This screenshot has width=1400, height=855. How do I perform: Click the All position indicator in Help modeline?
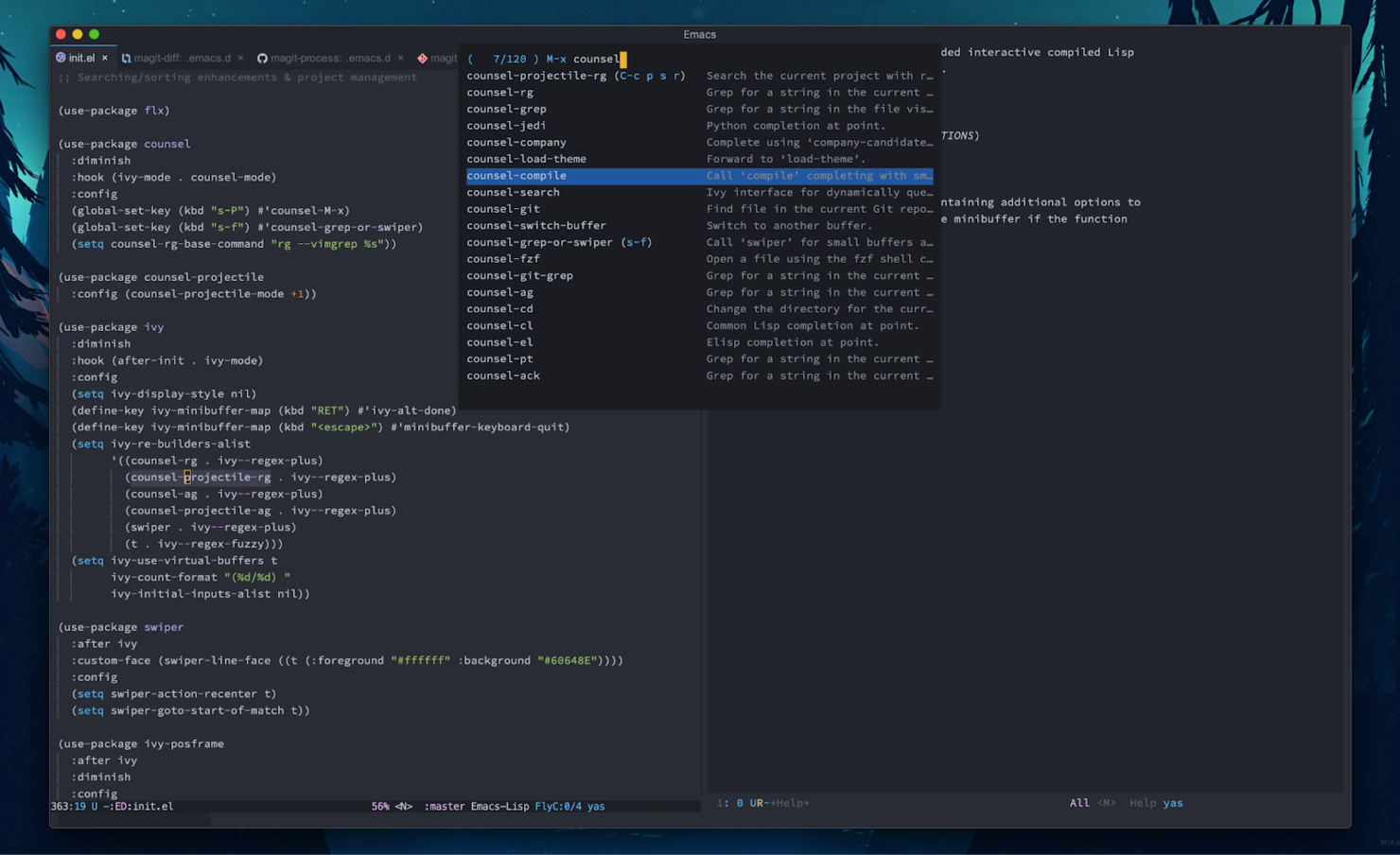point(1079,802)
